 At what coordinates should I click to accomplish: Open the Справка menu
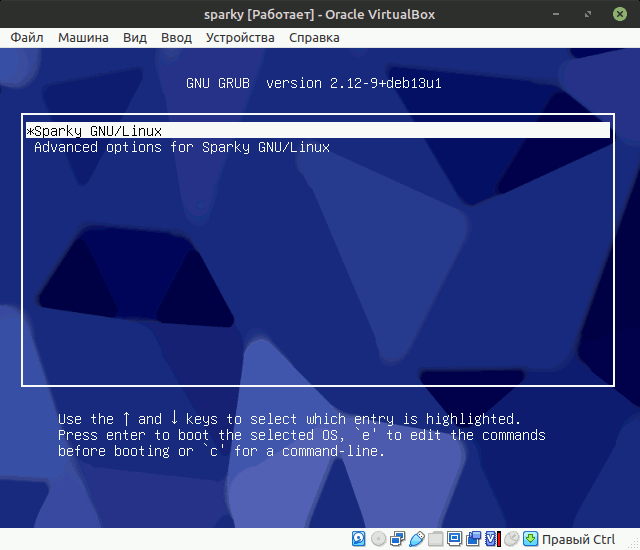pyautogui.click(x=314, y=38)
